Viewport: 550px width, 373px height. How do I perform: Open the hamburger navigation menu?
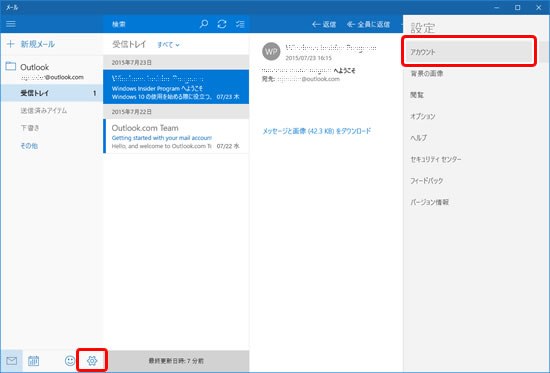tap(11, 24)
